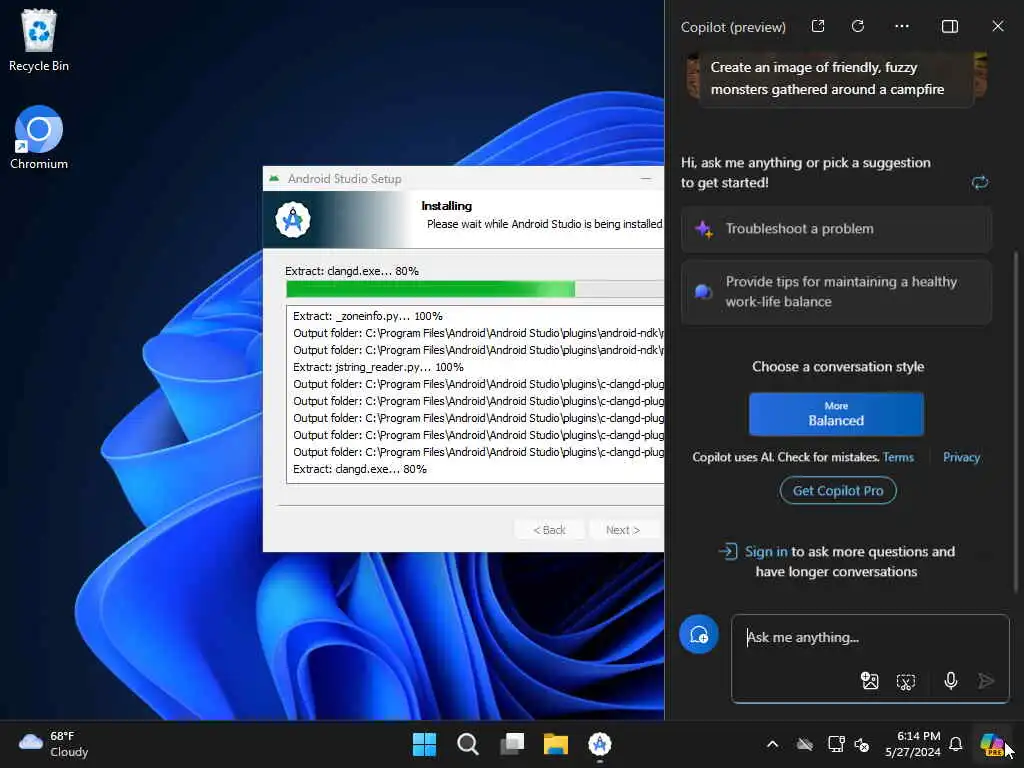Image resolution: width=1024 pixels, height=768 pixels.
Task: Click Back in Android Studio Setup
Action: (549, 530)
